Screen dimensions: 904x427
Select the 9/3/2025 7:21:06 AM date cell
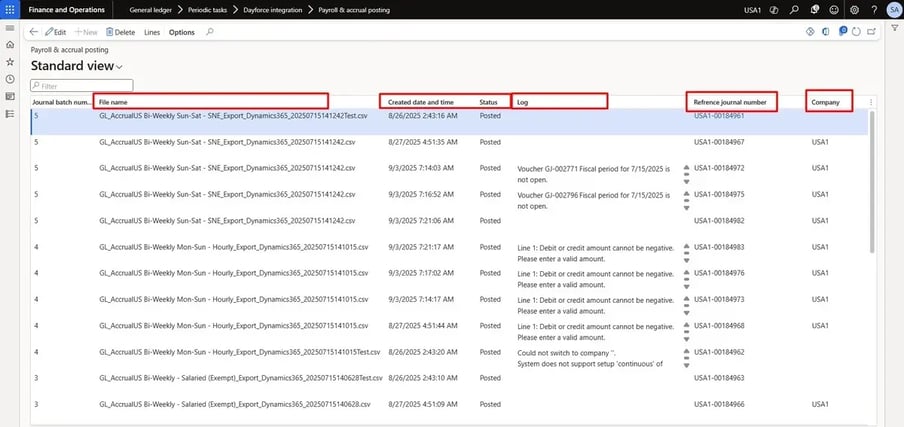point(420,221)
